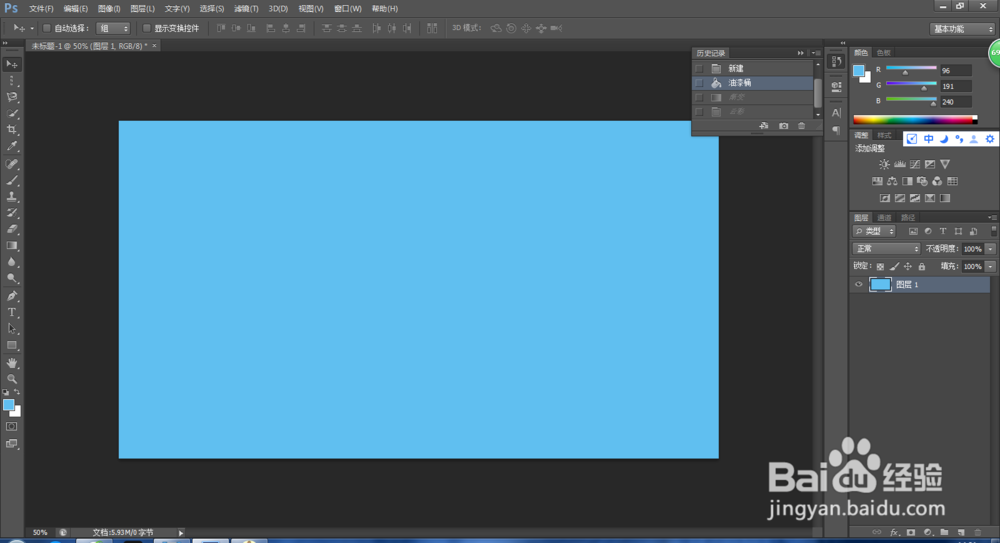Toggle lock all for layer
Viewport: 1000px width, 543px height.
point(922,267)
